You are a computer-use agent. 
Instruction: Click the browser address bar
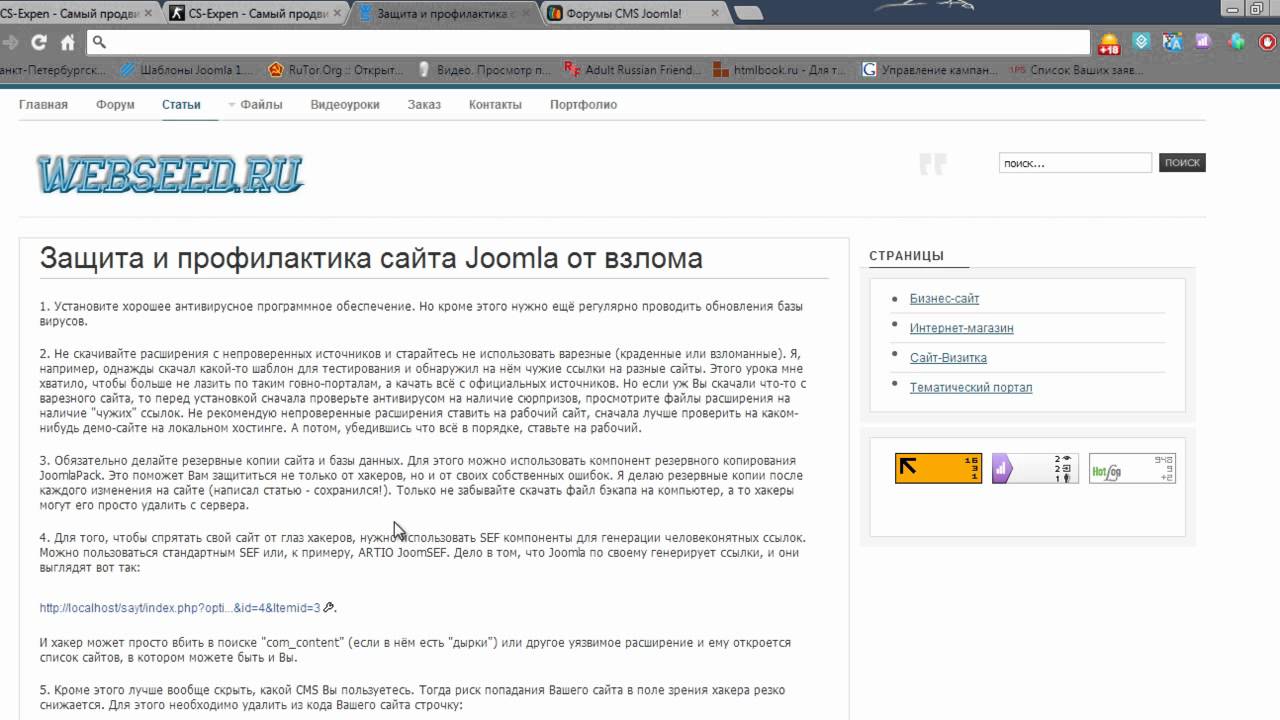click(588, 43)
